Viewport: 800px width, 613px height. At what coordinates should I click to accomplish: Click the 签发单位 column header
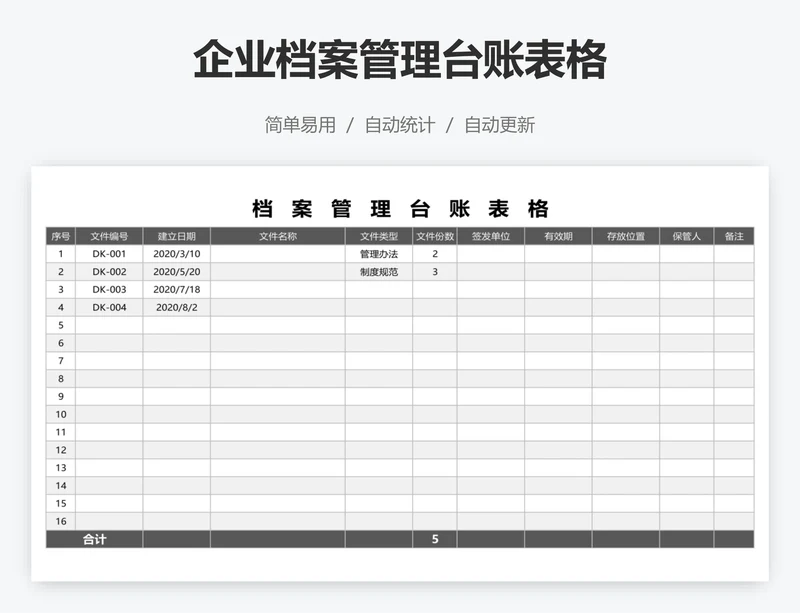coord(491,236)
